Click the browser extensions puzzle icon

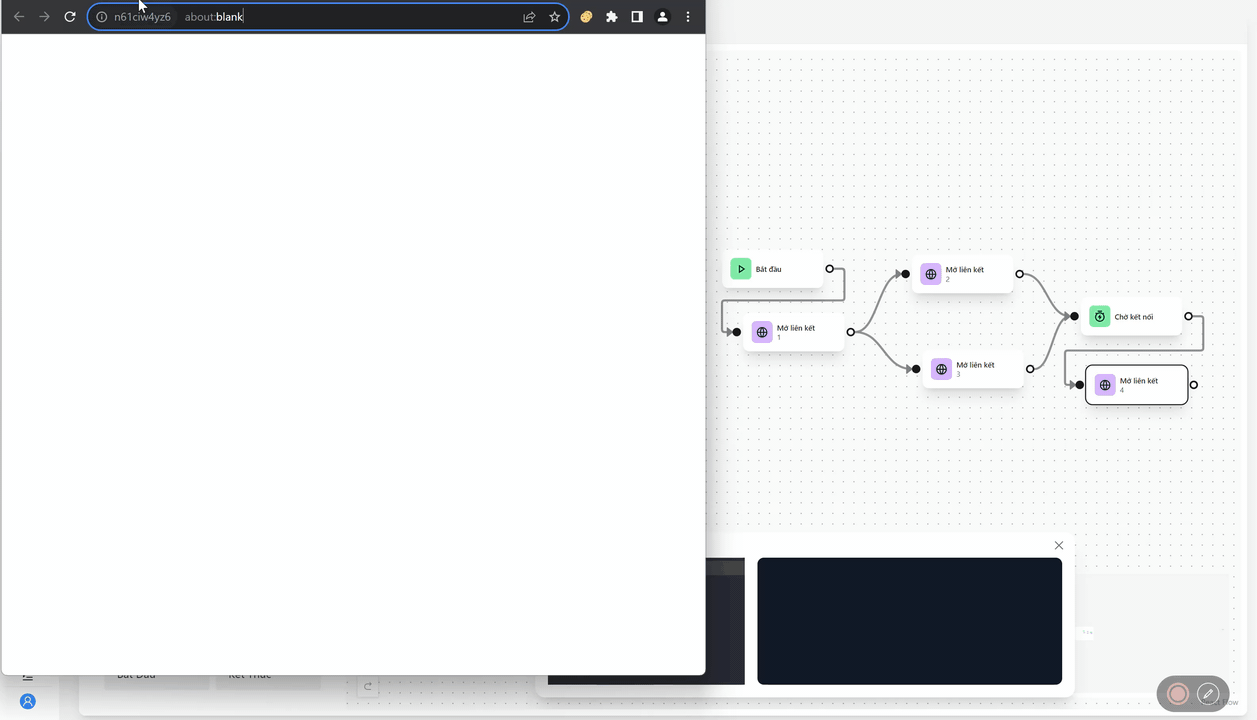point(611,16)
